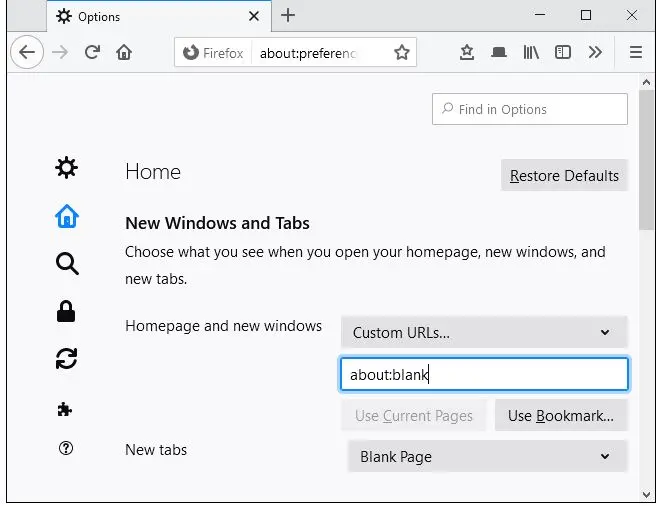Screen dimensions: 657x506
Task: Click the Use Bookmark button
Action: click(x=560, y=416)
